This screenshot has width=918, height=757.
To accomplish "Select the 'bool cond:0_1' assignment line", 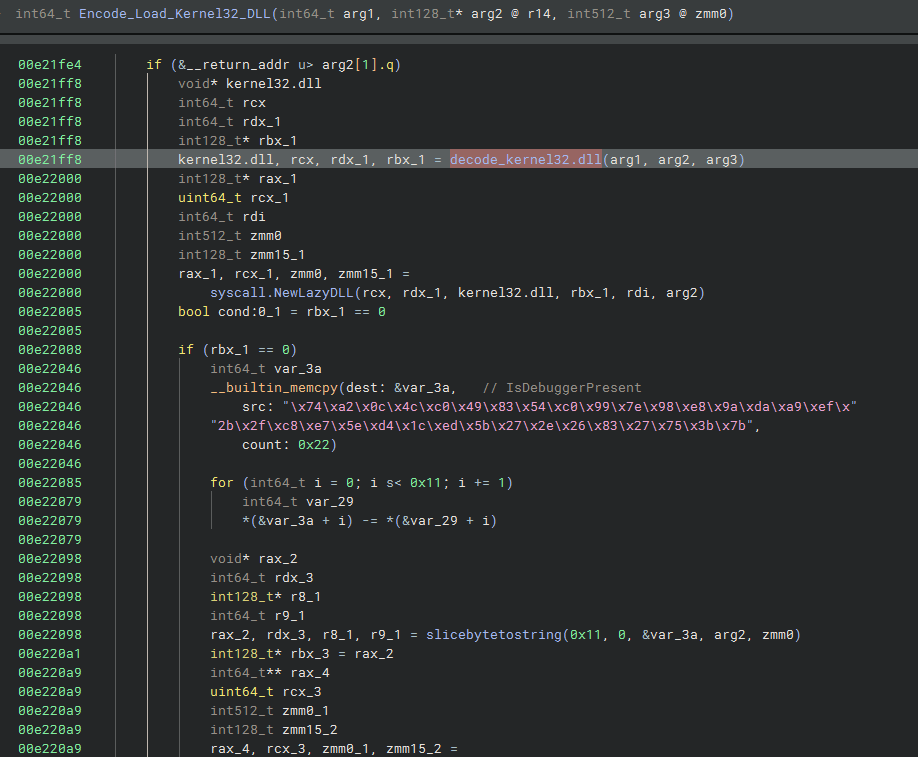I will tap(282, 311).
